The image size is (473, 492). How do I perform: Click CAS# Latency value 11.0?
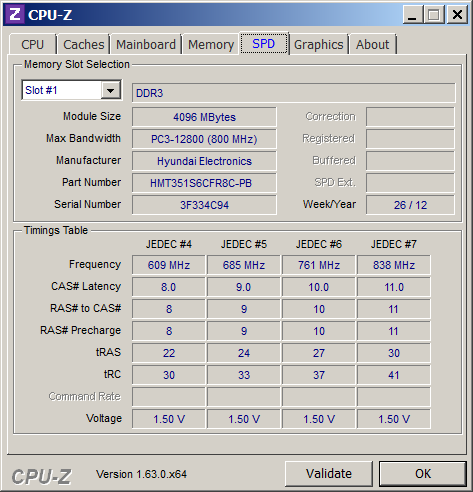(394, 287)
